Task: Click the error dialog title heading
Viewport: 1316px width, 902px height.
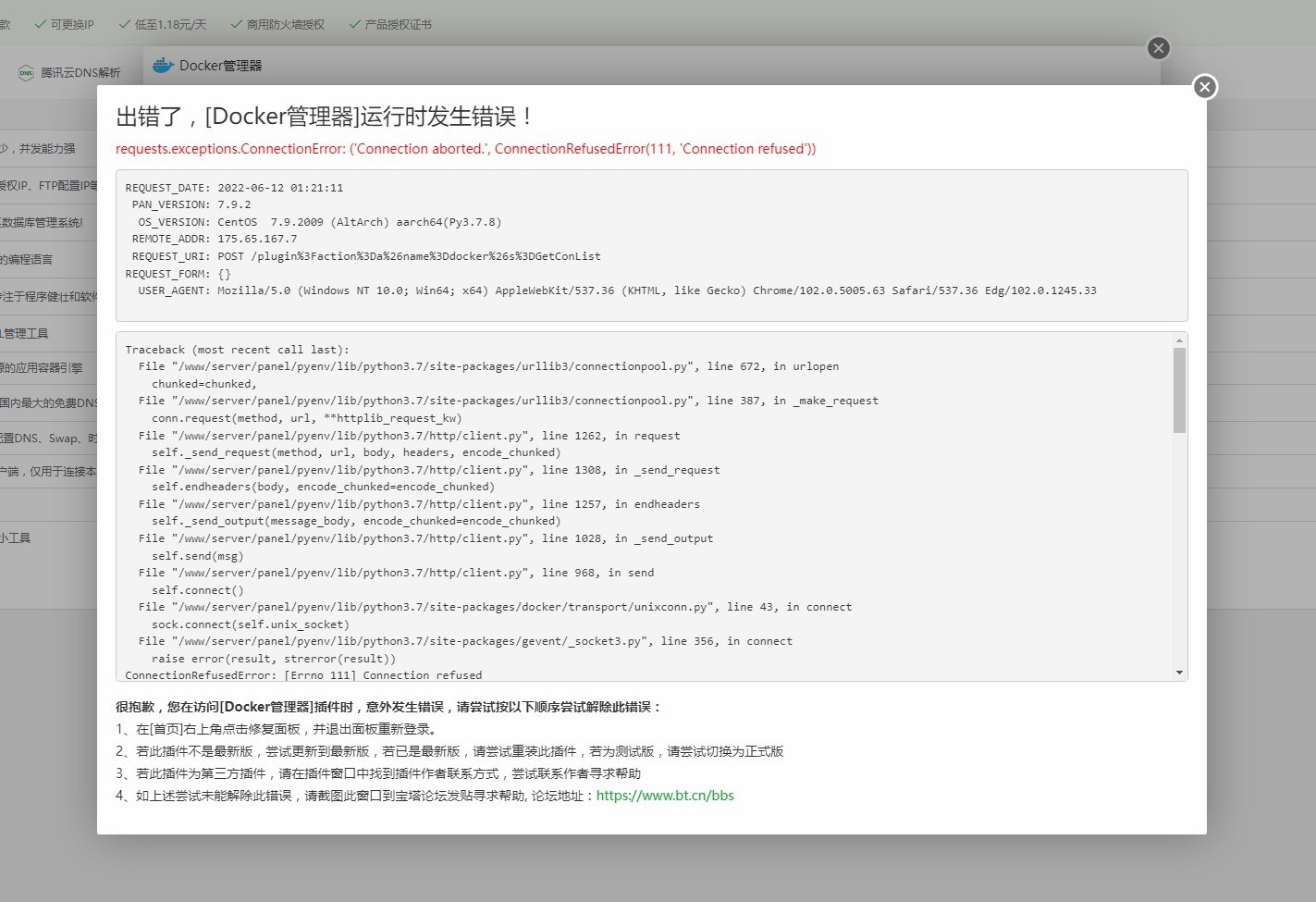Action: tap(325, 117)
